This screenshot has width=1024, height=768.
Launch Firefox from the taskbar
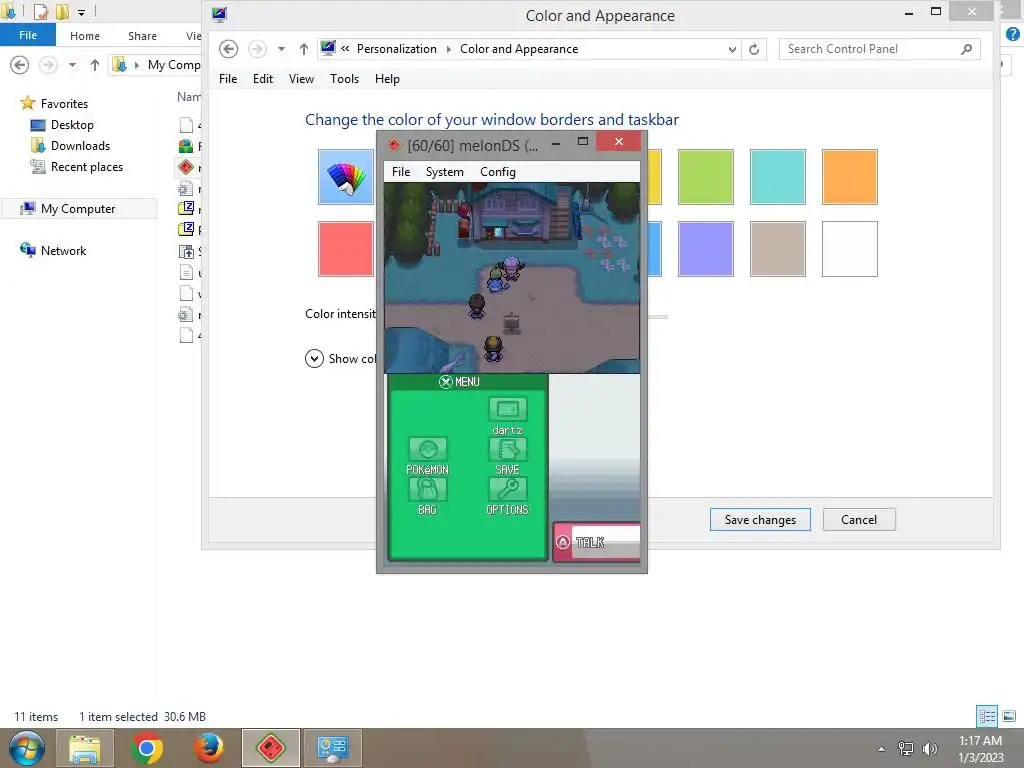[x=208, y=748]
